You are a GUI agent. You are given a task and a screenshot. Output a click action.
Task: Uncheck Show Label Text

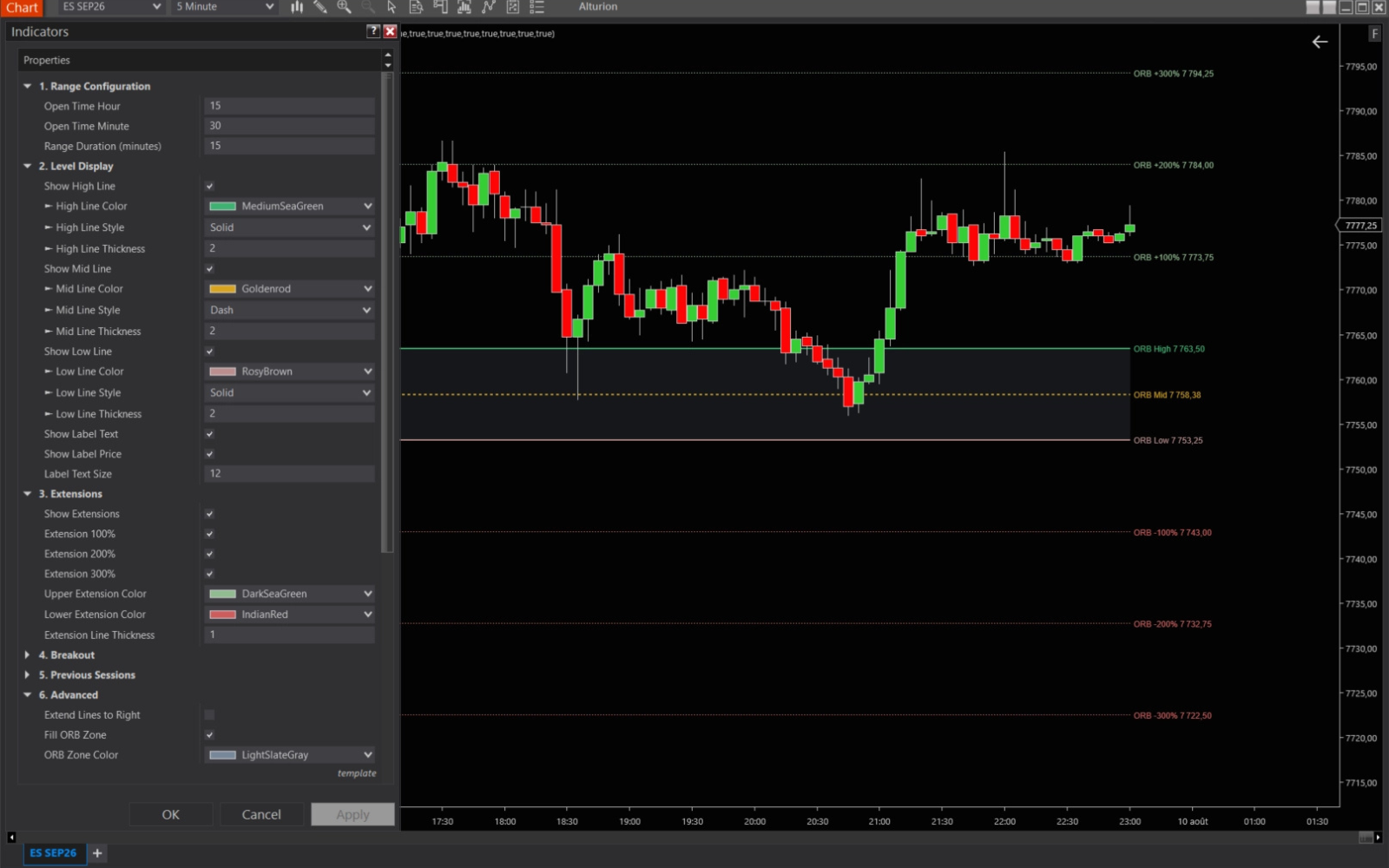click(209, 434)
